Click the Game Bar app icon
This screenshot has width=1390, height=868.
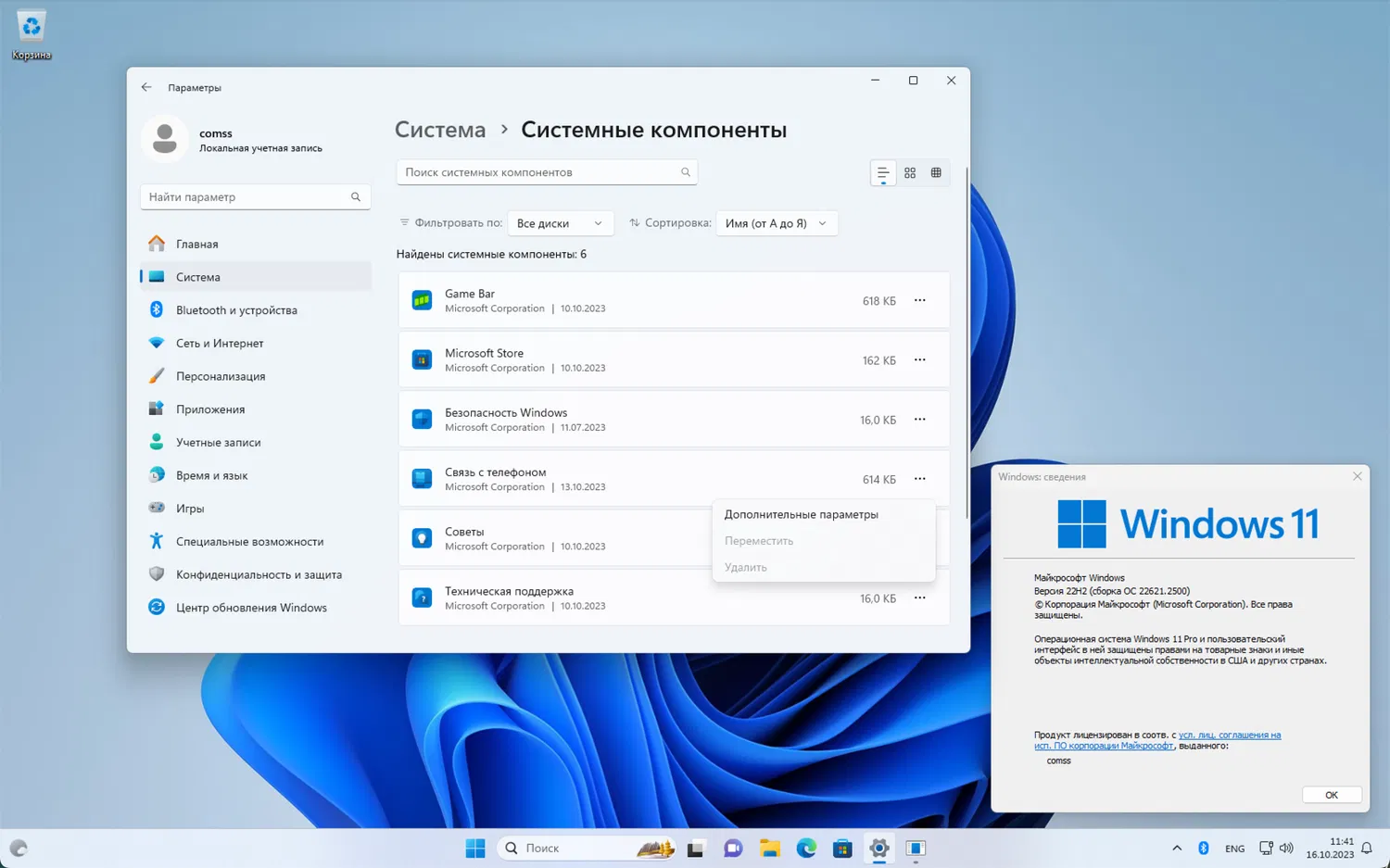[422, 300]
